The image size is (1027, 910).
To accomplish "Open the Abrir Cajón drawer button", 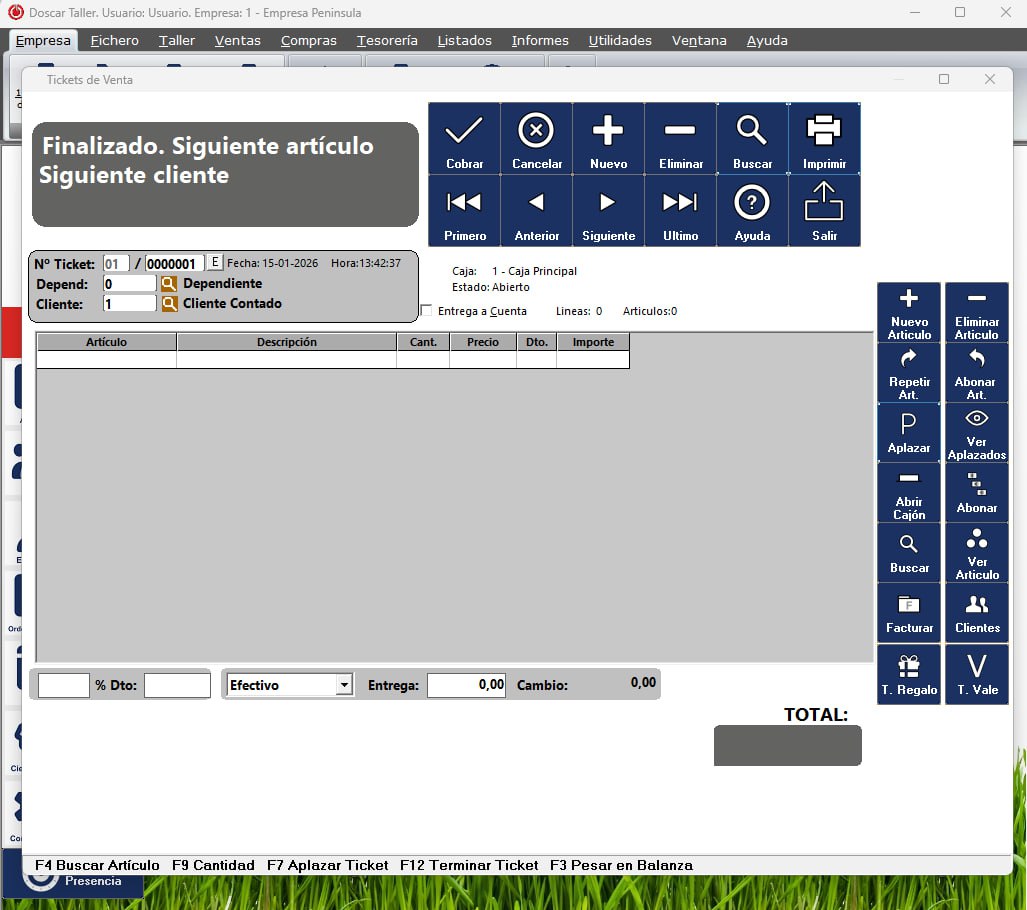I will (909, 492).
